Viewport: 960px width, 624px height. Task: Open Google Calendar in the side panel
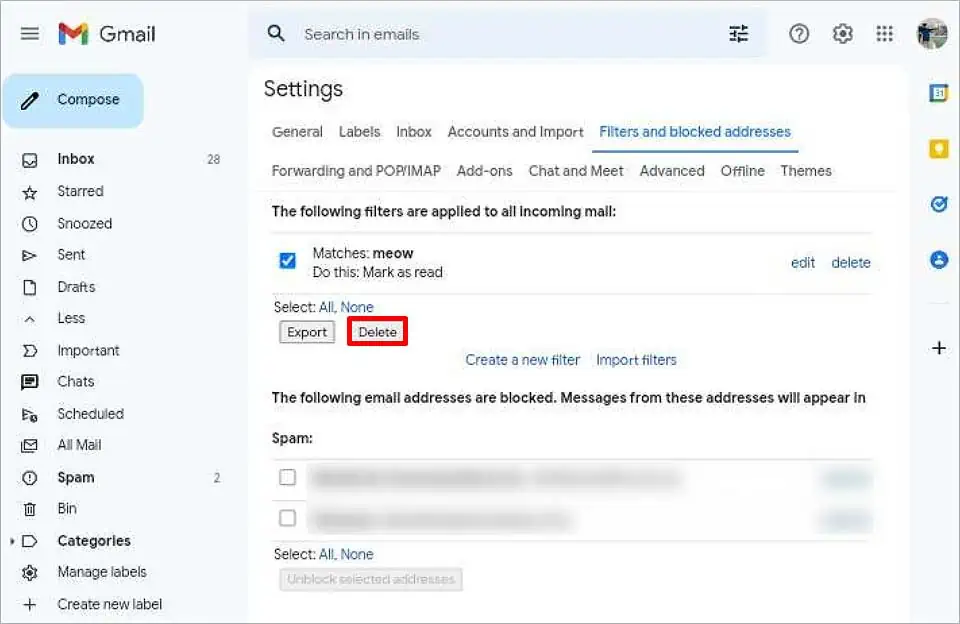point(938,92)
